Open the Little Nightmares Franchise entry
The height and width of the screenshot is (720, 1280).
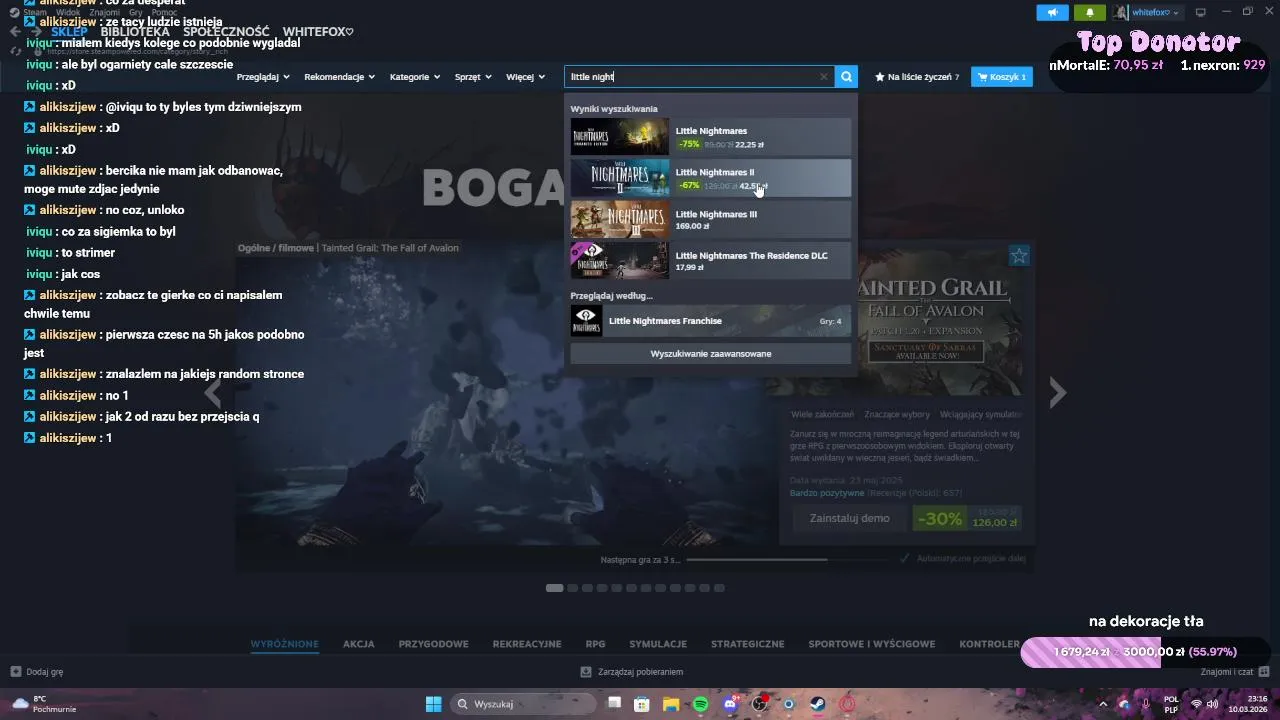pos(711,321)
